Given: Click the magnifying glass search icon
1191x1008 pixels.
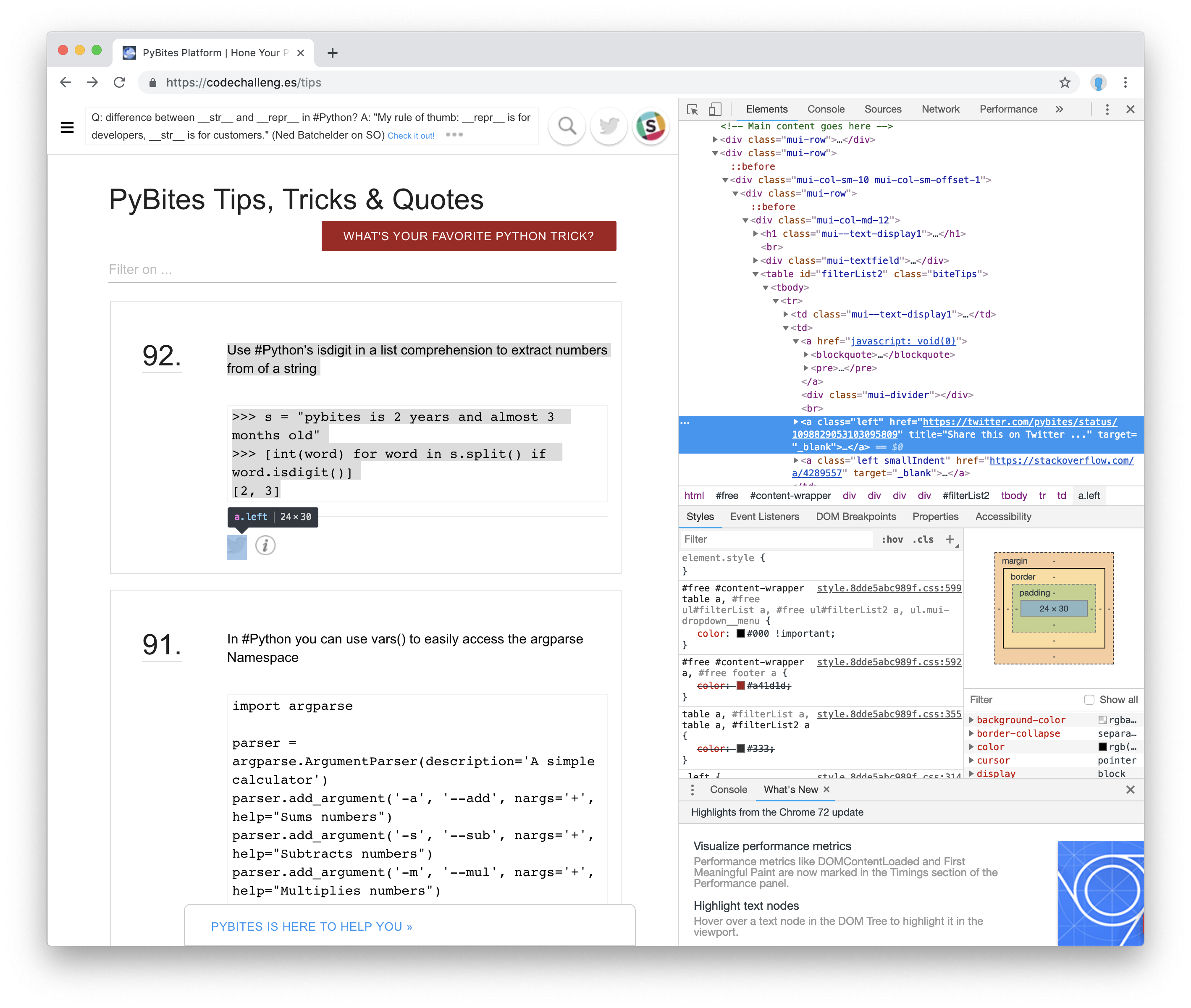Looking at the screenshot, I should coord(567,126).
